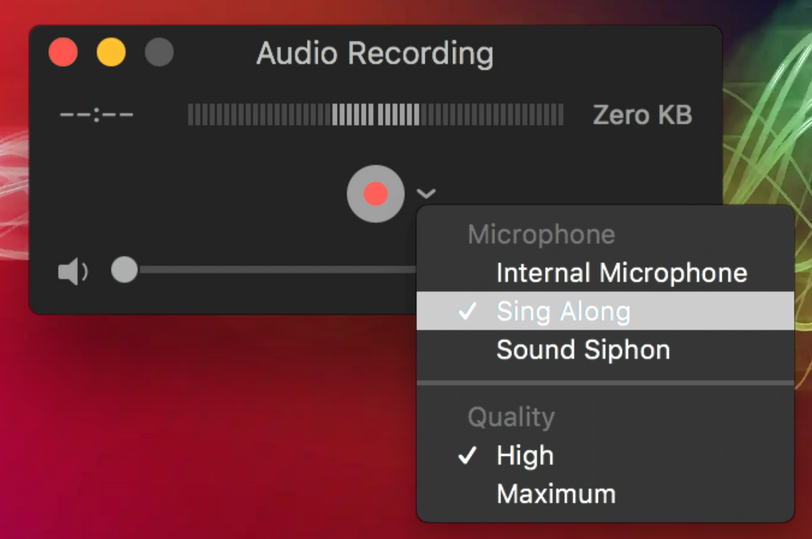Click the gray disabled zoom button
This screenshot has height=539, width=812.
160,52
